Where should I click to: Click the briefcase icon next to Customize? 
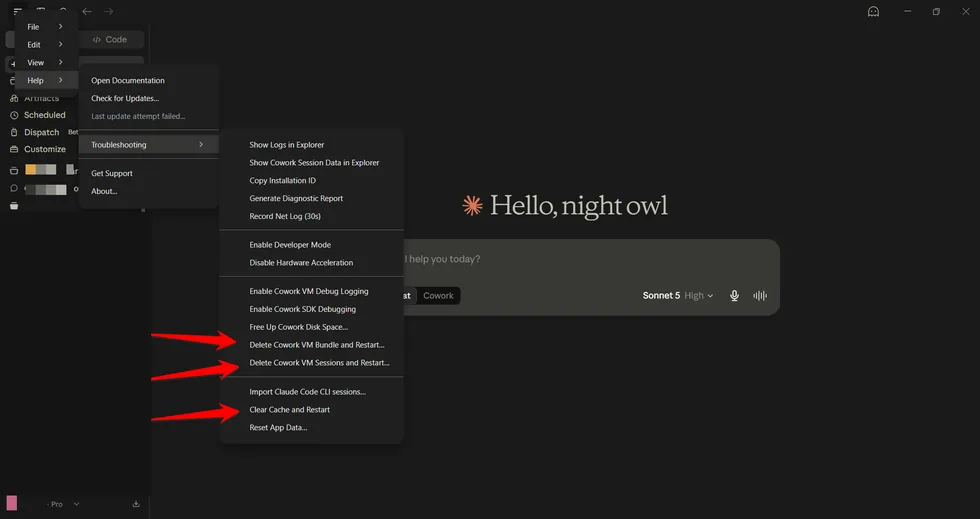(x=14, y=149)
